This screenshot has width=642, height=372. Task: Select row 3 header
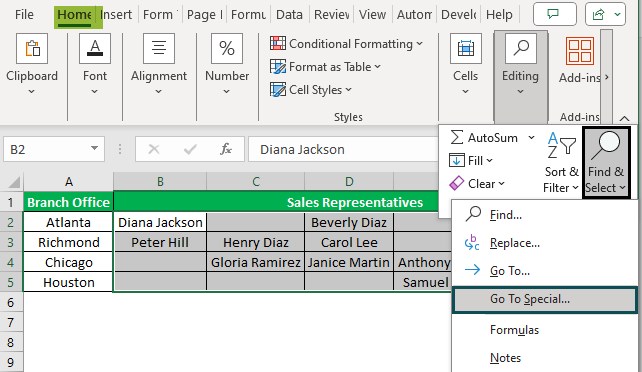pos(11,242)
